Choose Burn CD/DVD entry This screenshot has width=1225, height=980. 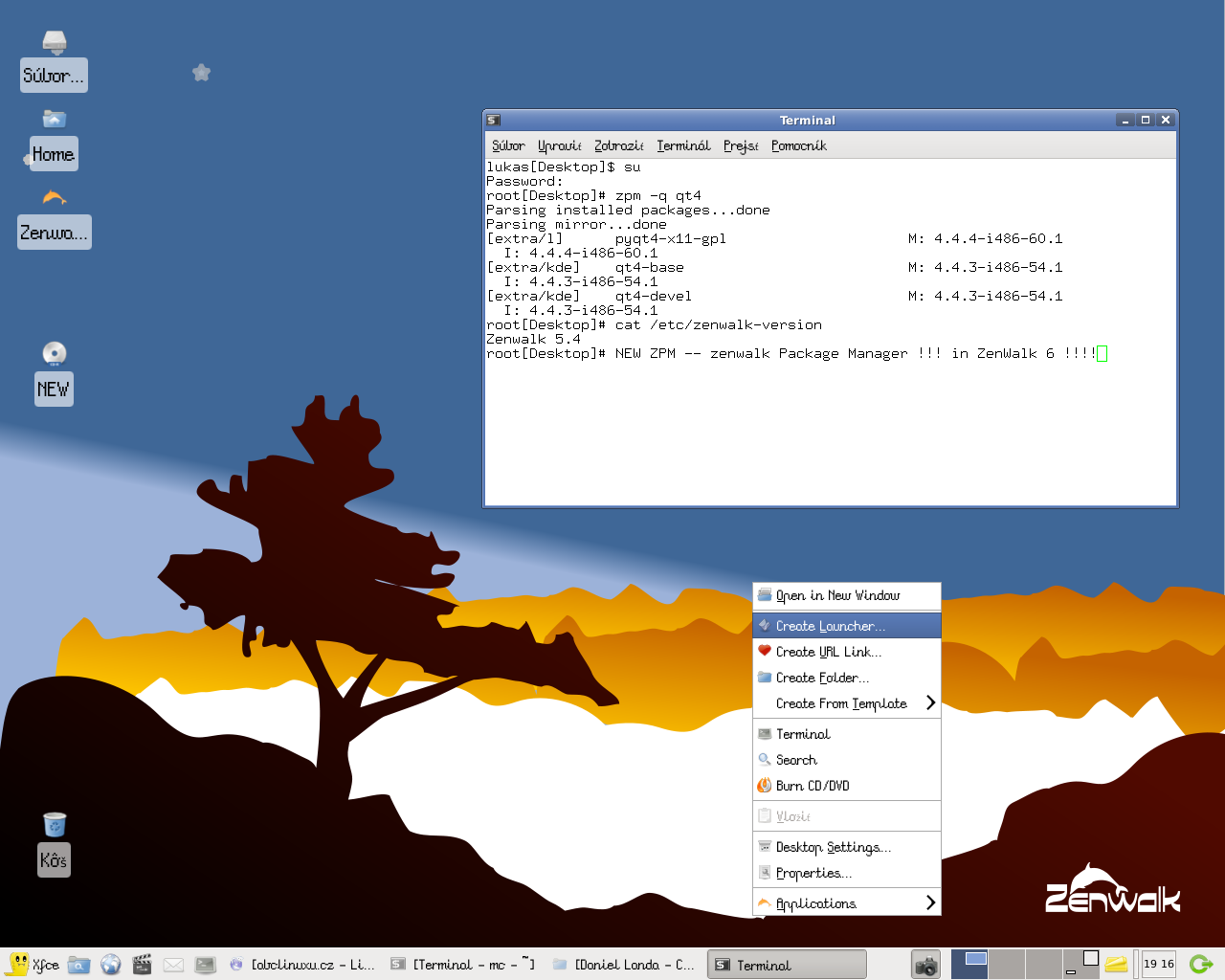847,786
